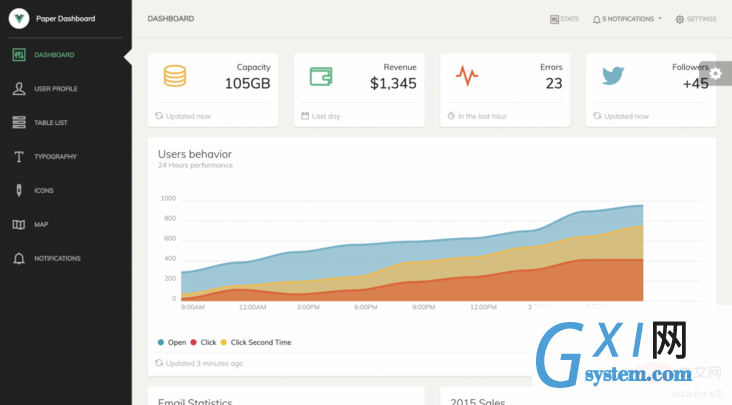732x405 pixels.
Task: Select the DASHBOARD menu label
Action: click(x=54, y=55)
